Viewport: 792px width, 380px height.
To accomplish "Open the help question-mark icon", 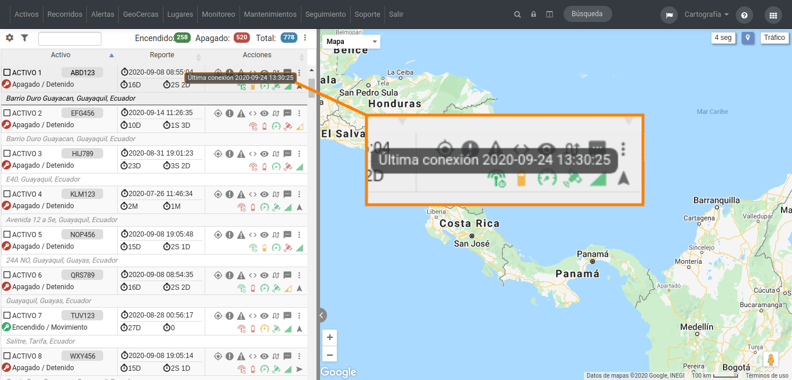I will [744, 15].
